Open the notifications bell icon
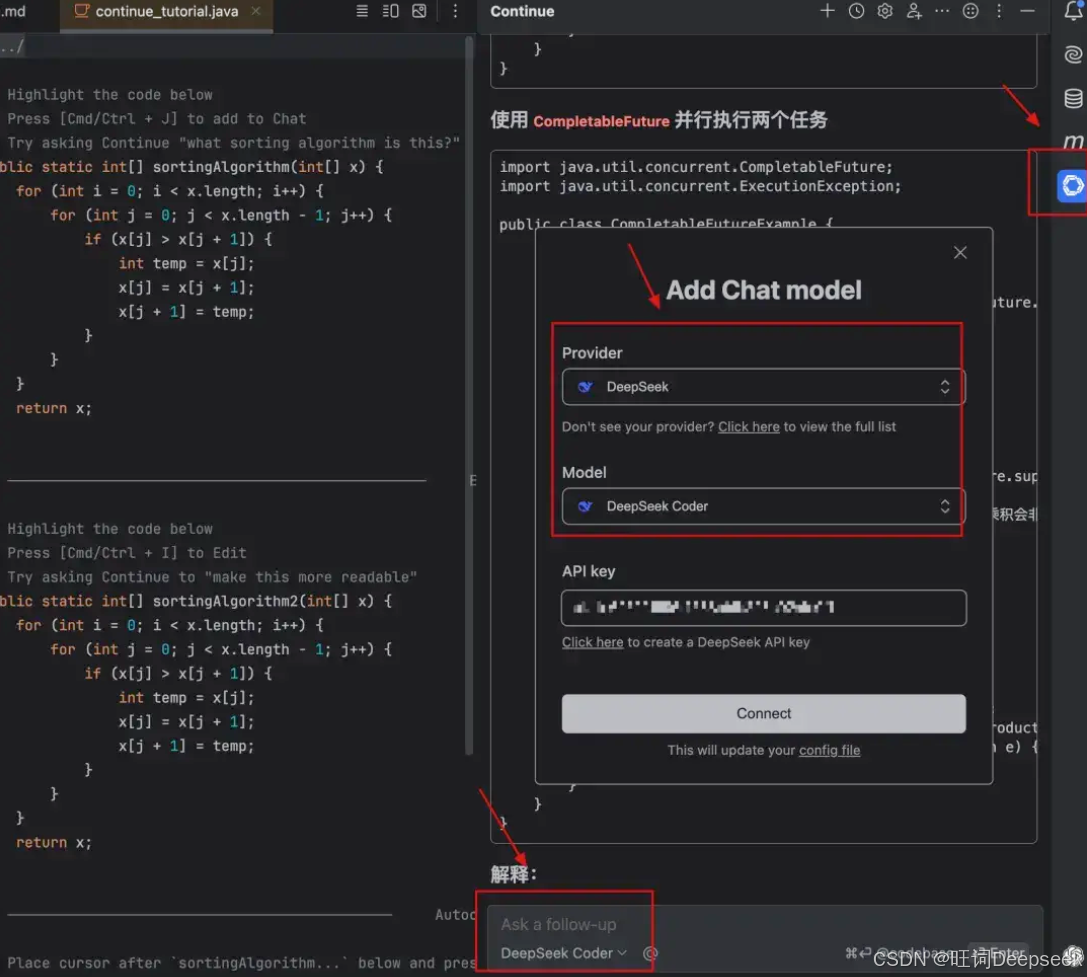 [1073, 11]
